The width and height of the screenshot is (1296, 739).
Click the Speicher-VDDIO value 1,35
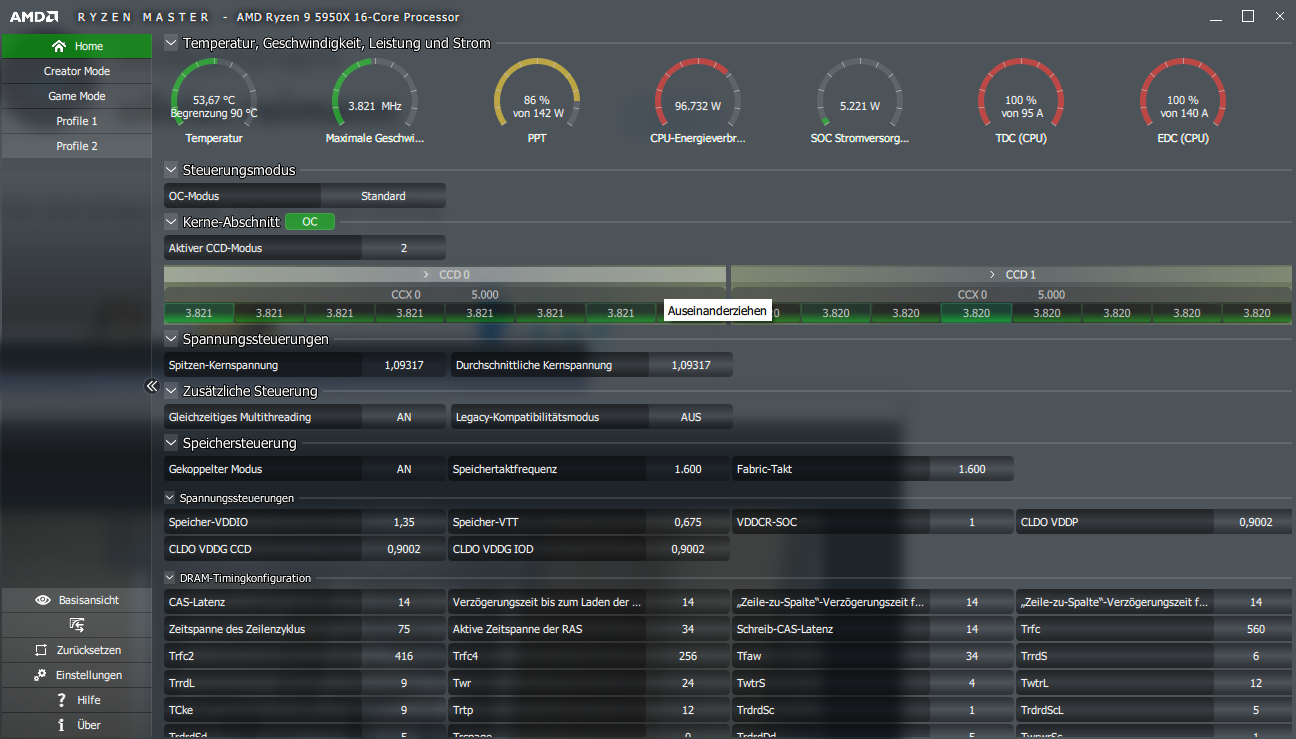point(404,522)
